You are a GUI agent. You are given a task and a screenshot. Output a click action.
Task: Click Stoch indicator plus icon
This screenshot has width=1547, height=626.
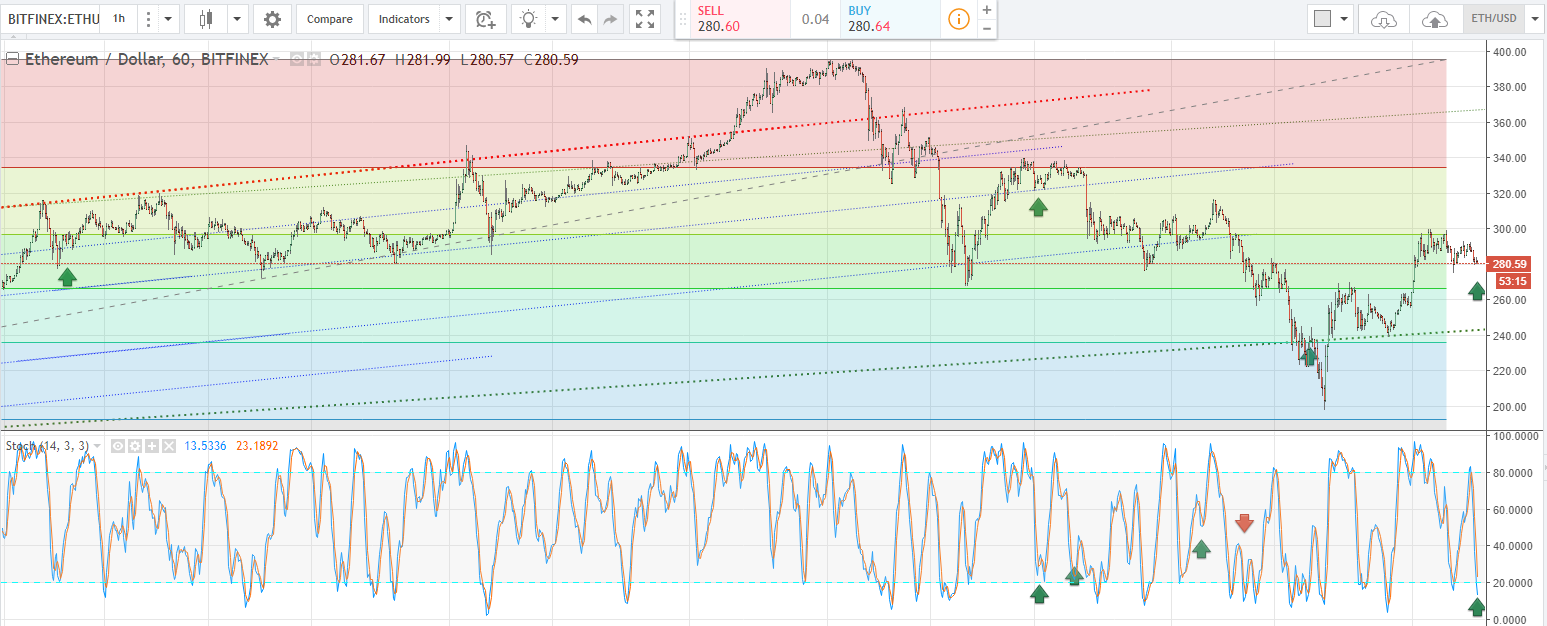[152, 446]
